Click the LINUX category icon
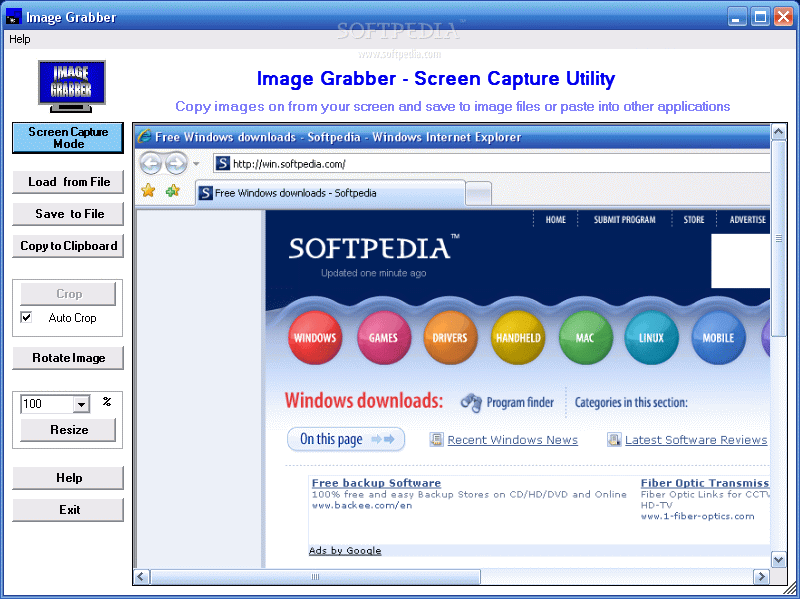The height and width of the screenshot is (599, 800). point(651,338)
